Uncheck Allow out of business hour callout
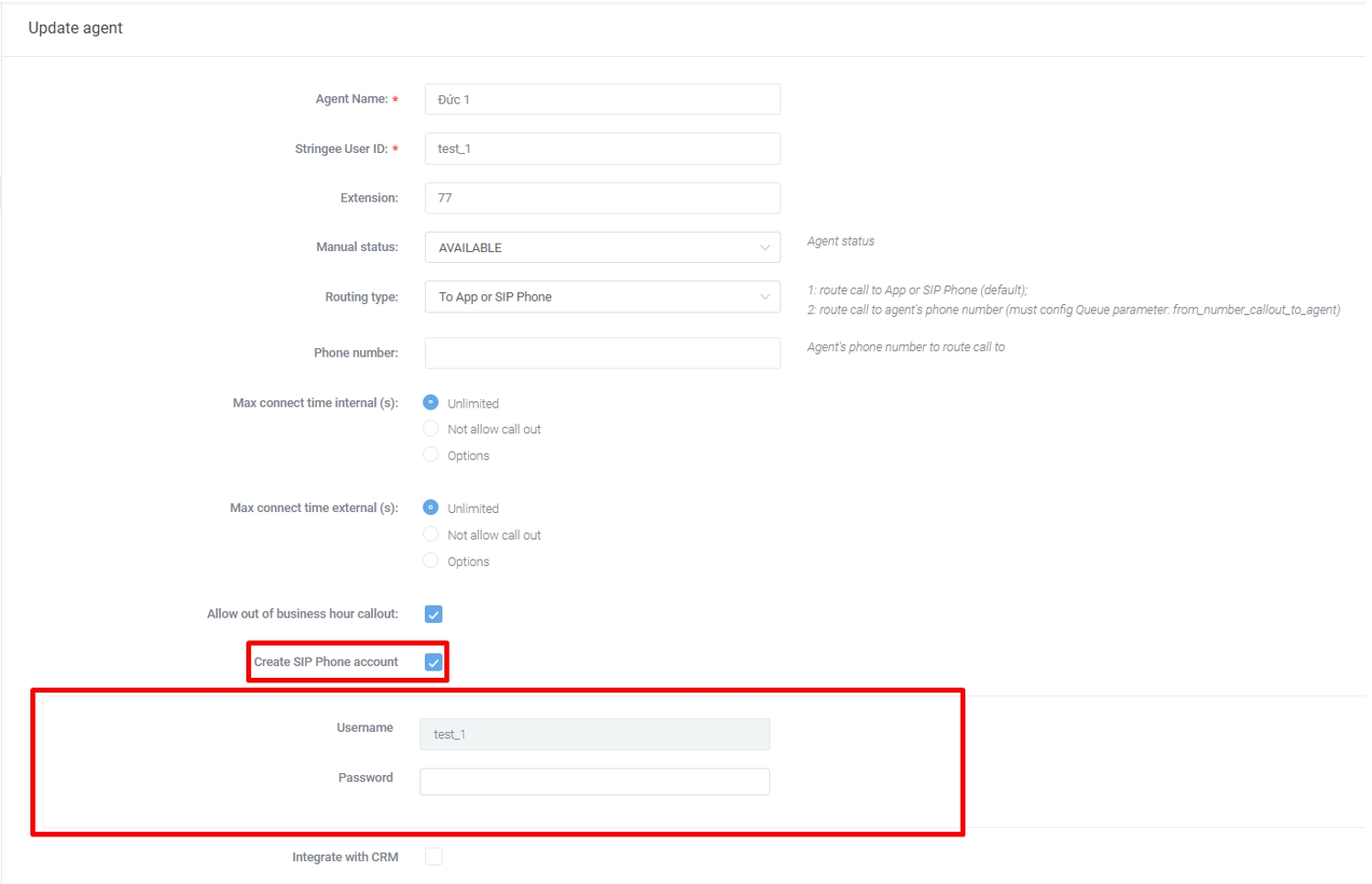The height and width of the screenshot is (884, 1372). [x=433, y=614]
